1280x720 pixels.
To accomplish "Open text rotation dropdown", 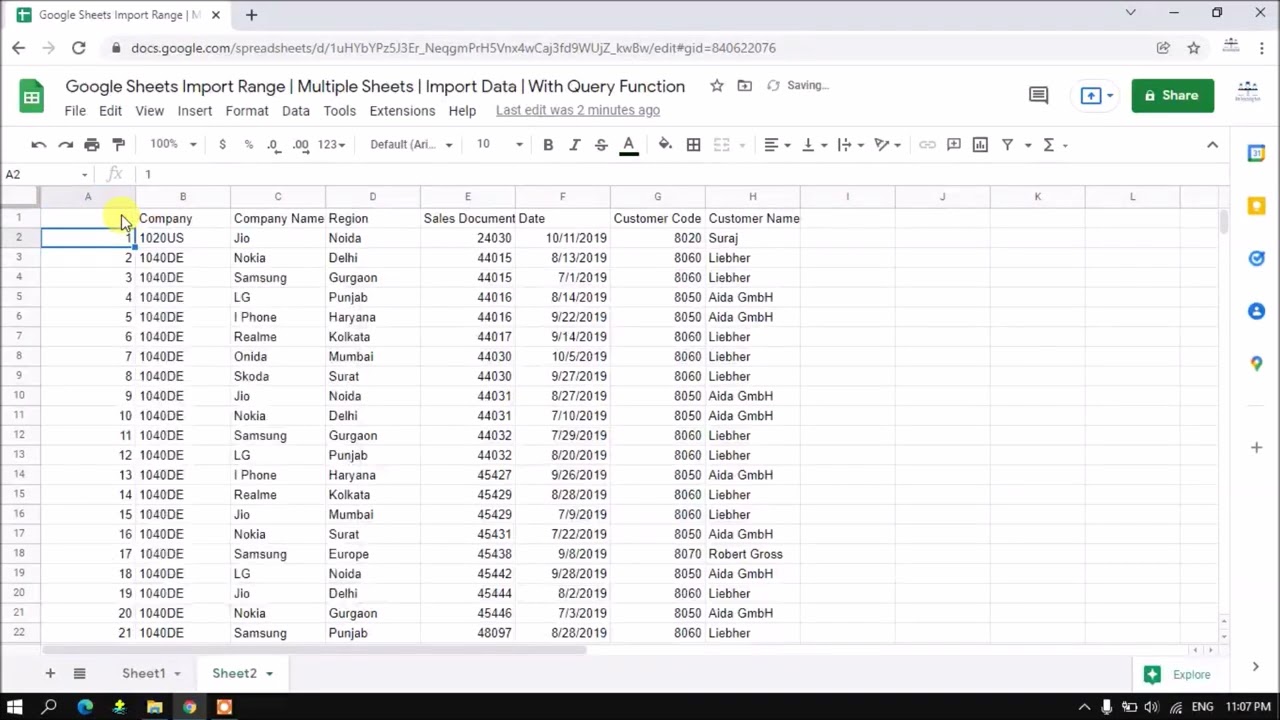I will point(887,145).
